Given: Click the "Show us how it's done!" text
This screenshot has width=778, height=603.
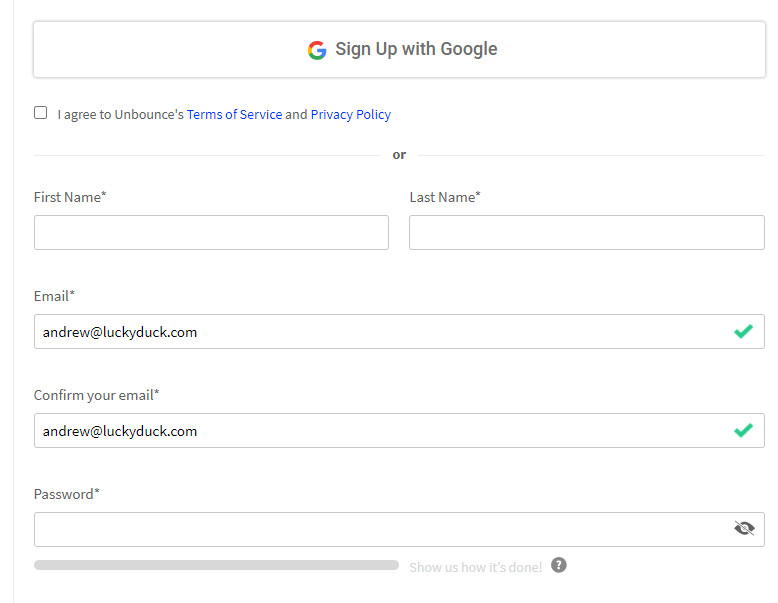Looking at the screenshot, I should [x=475, y=567].
